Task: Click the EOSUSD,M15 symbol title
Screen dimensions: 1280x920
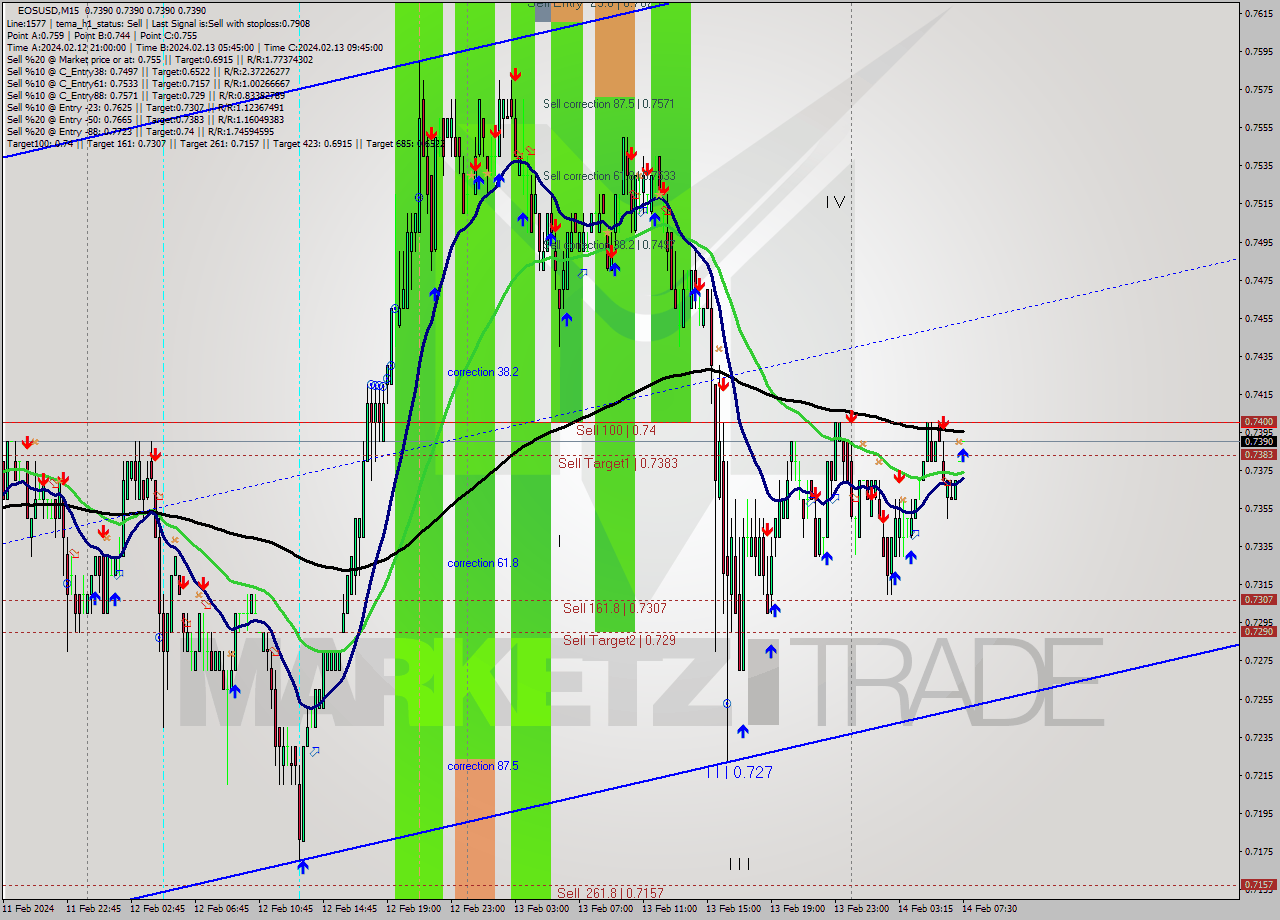Action: coord(50,10)
